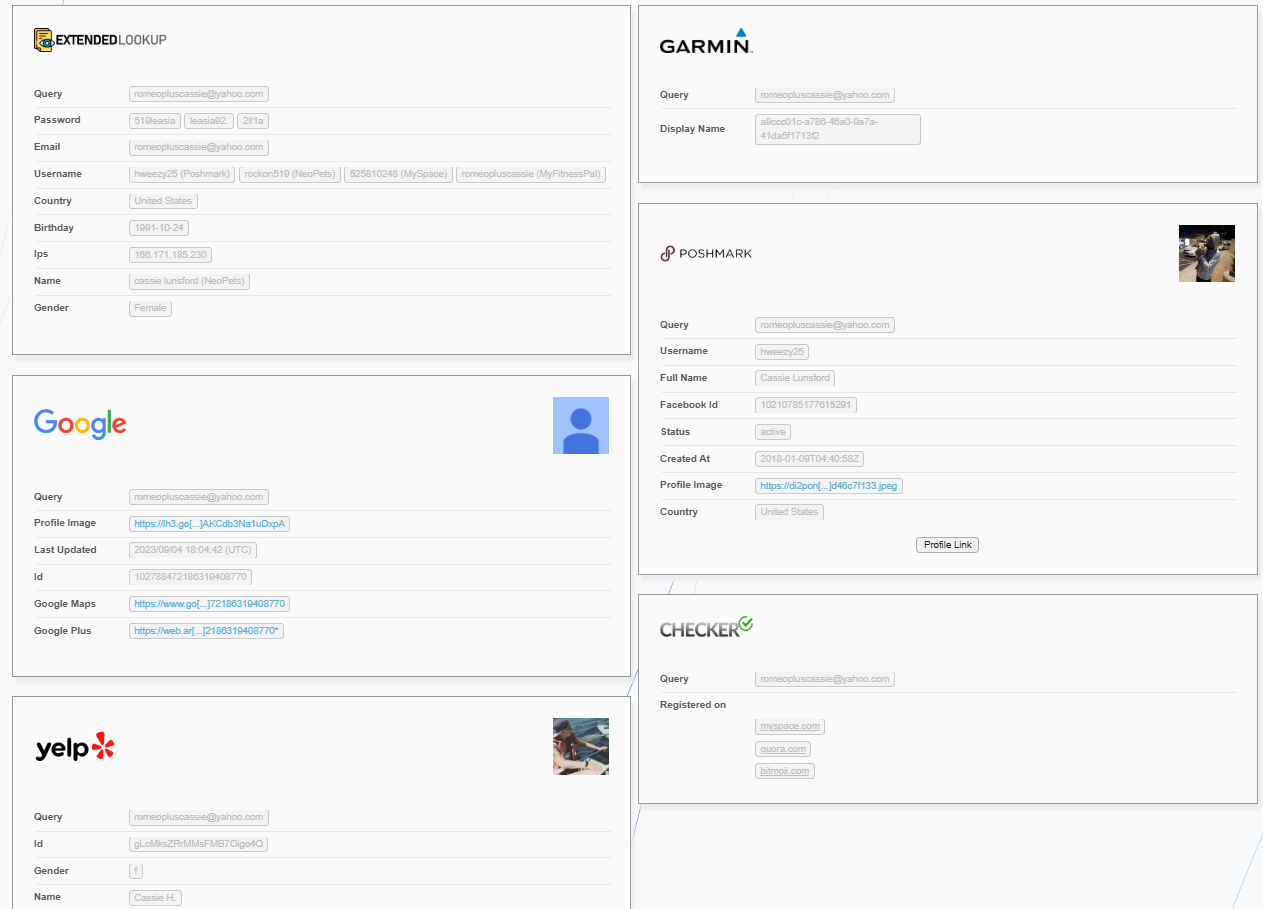1263x909 pixels.
Task: Select password chip 2ll1a
Action: 253,121
